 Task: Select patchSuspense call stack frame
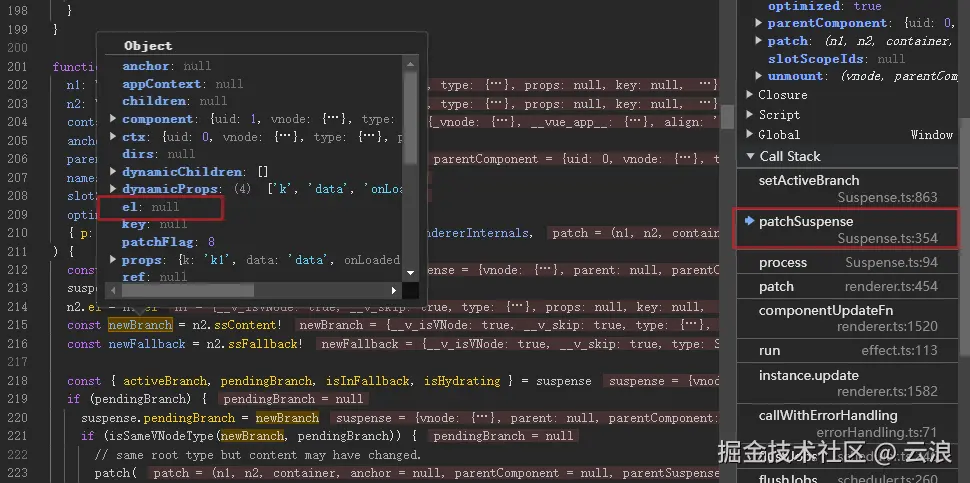[x=848, y=229]
